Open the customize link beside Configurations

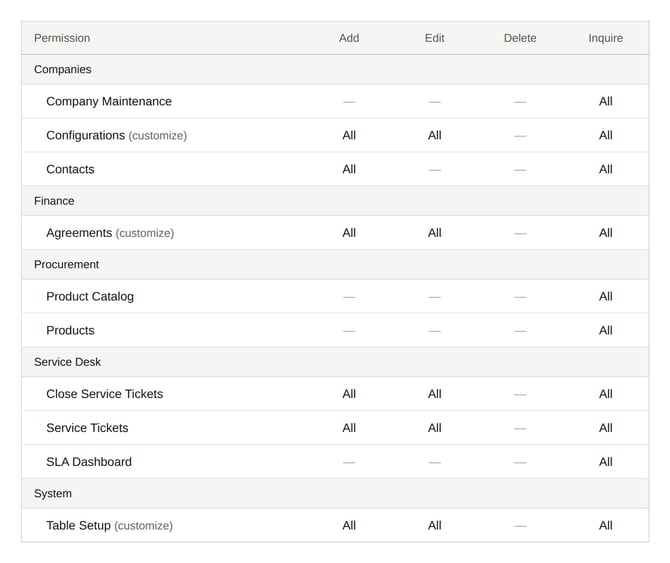point(158,136)
